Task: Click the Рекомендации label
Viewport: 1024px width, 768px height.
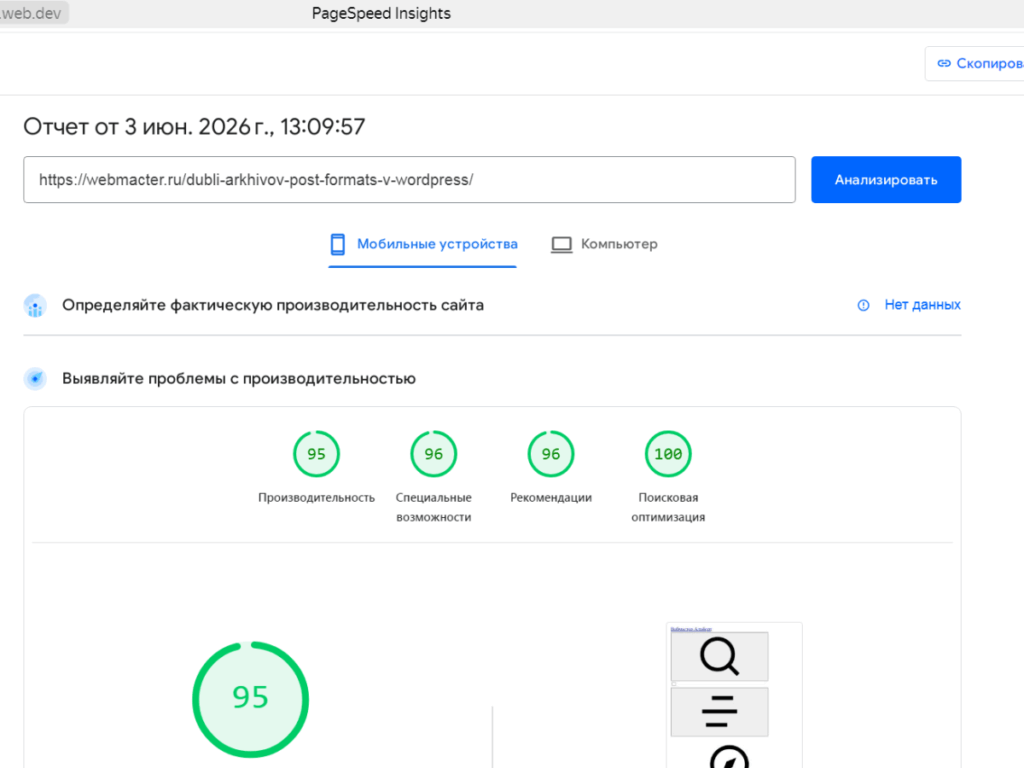Action: 551,498
